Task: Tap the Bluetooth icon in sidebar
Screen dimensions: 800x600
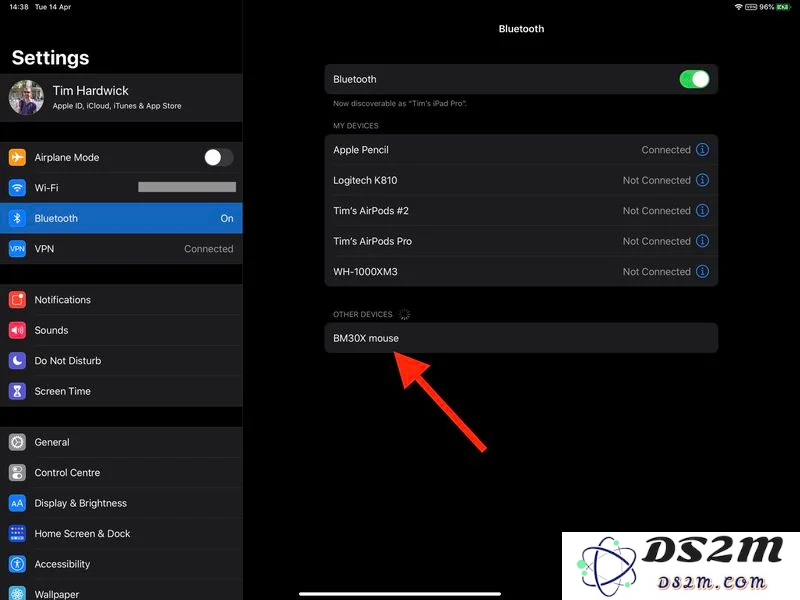Action: point(17,218)
